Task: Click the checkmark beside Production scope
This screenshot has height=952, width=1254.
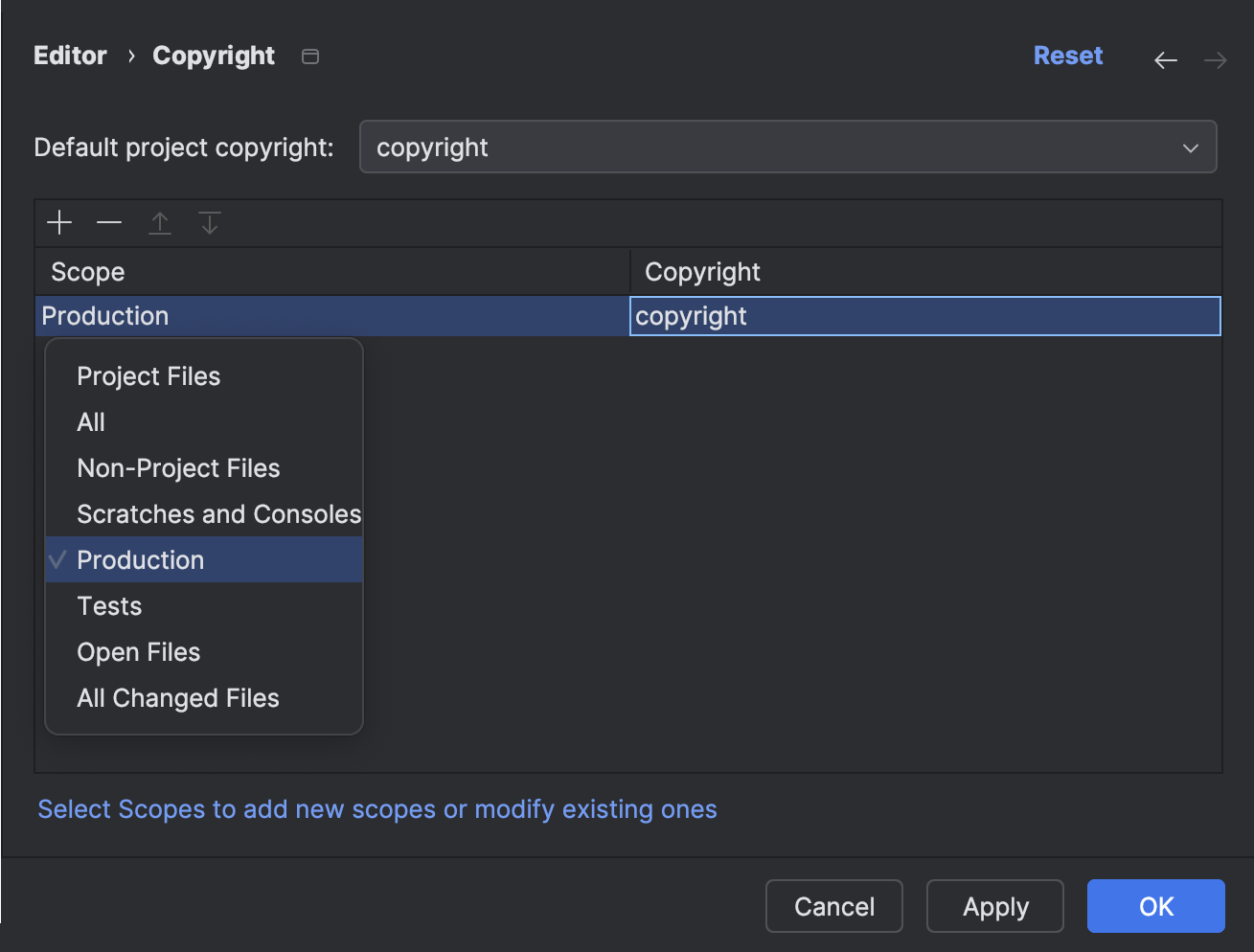Action: click(57, 559)
